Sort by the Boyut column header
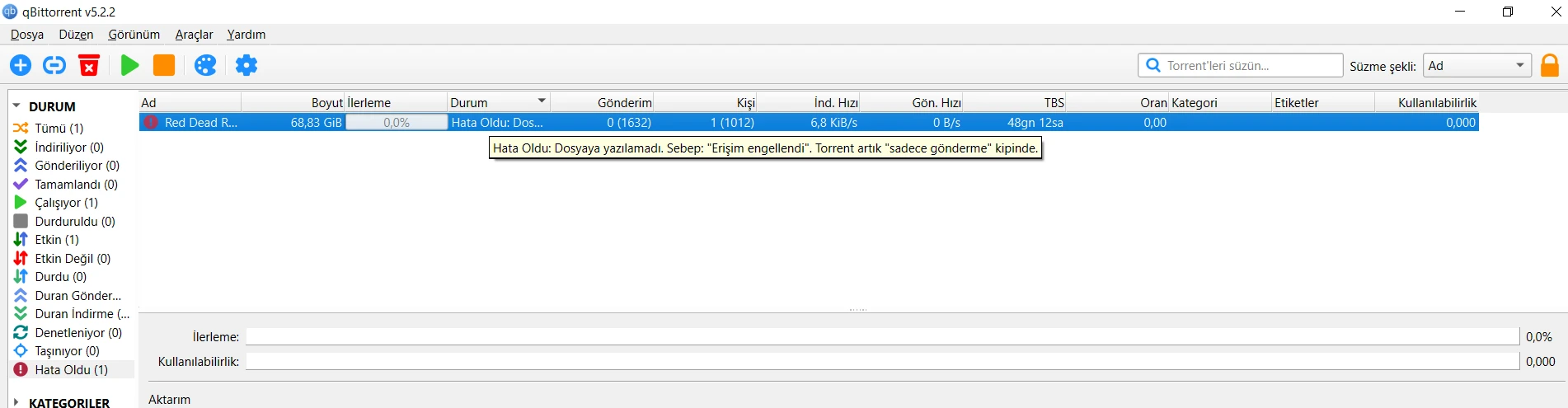 pyautogui.click(x=293, y=103)
